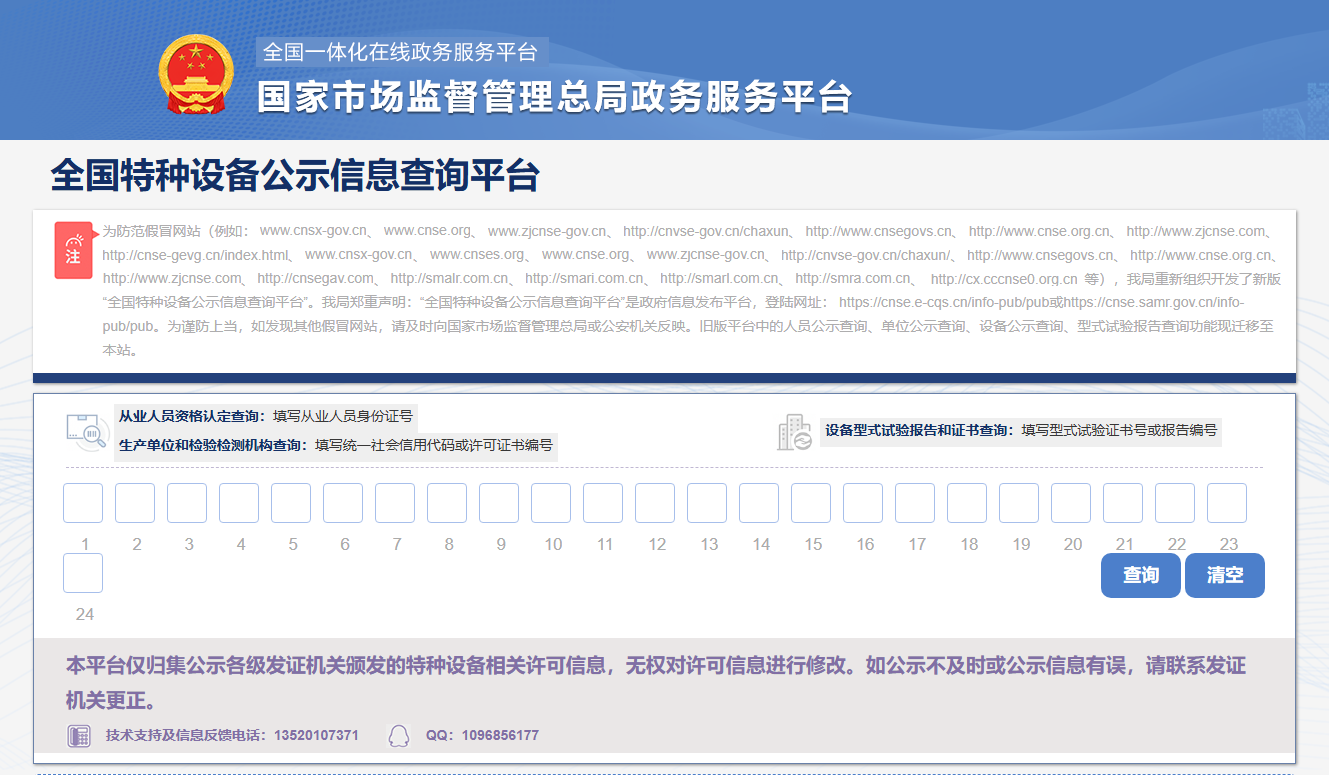This screenshot has height=775, width=1330.
Task: Click the 查询 query button
Action: tap(1140, 575)
